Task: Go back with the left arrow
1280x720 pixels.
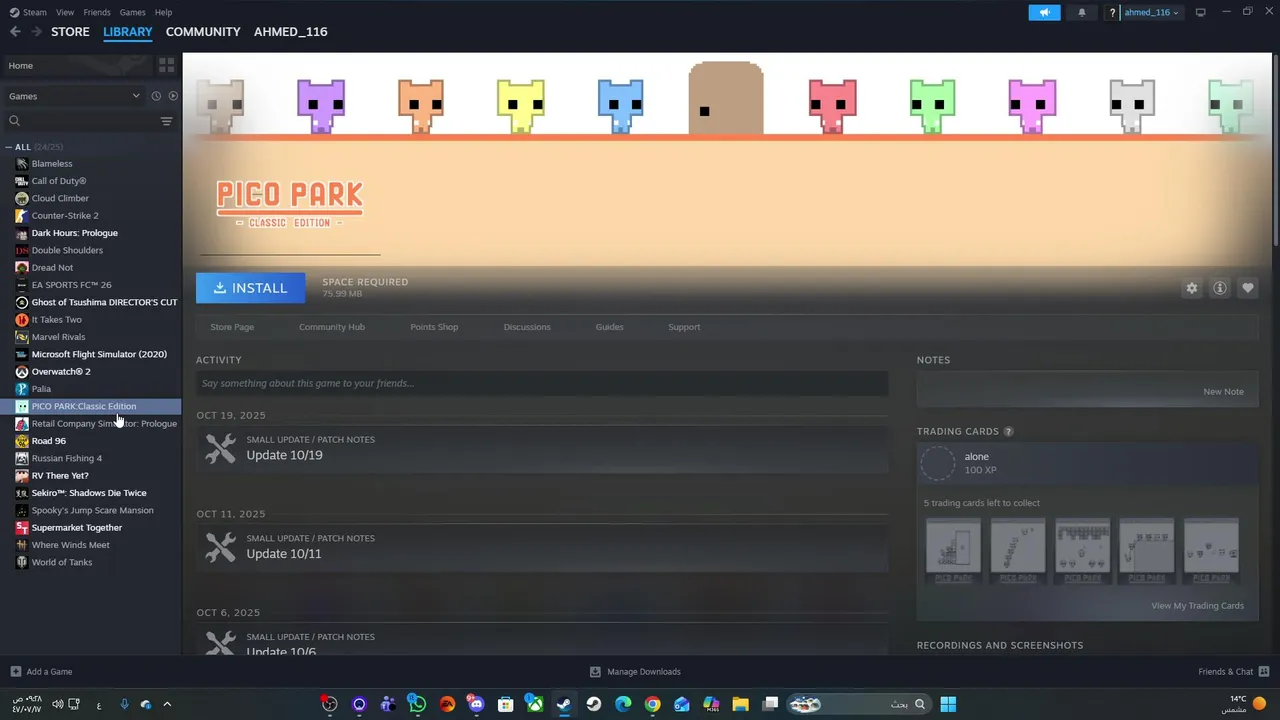Action: pyautogui.click(x=15, y=32)
